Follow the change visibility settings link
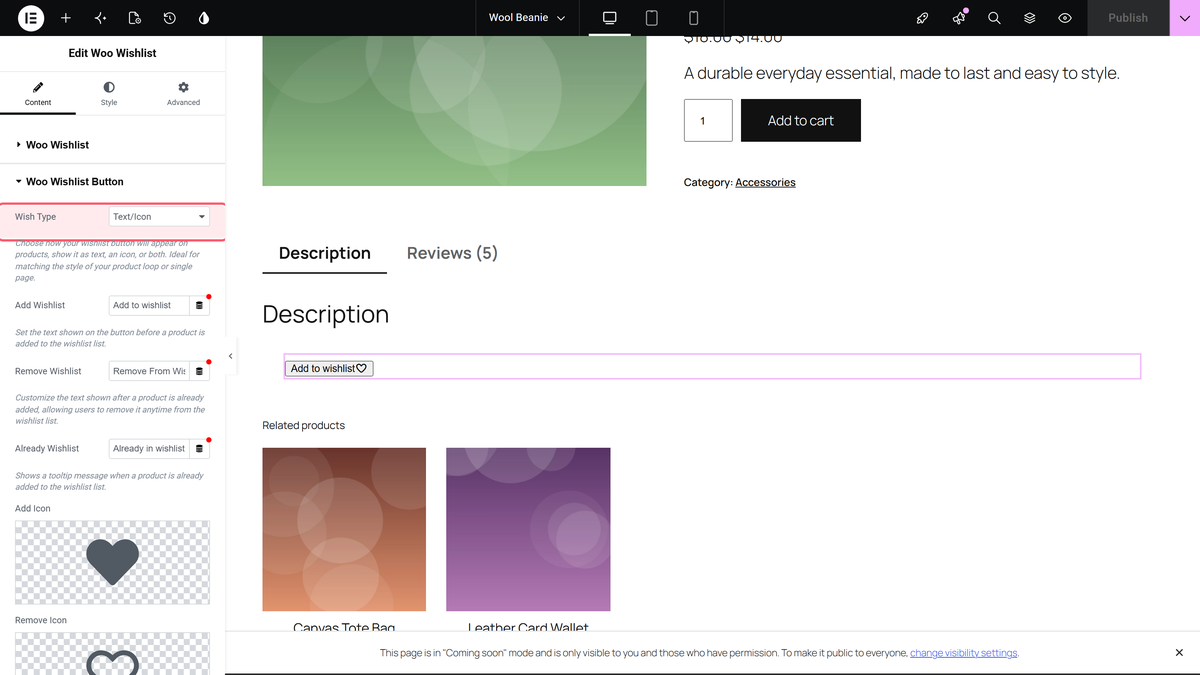 point(964,653)
